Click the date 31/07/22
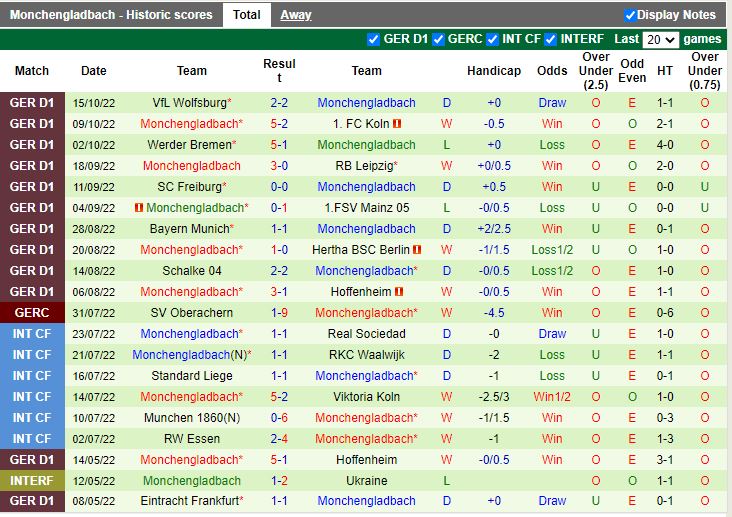 pos(93,313)
